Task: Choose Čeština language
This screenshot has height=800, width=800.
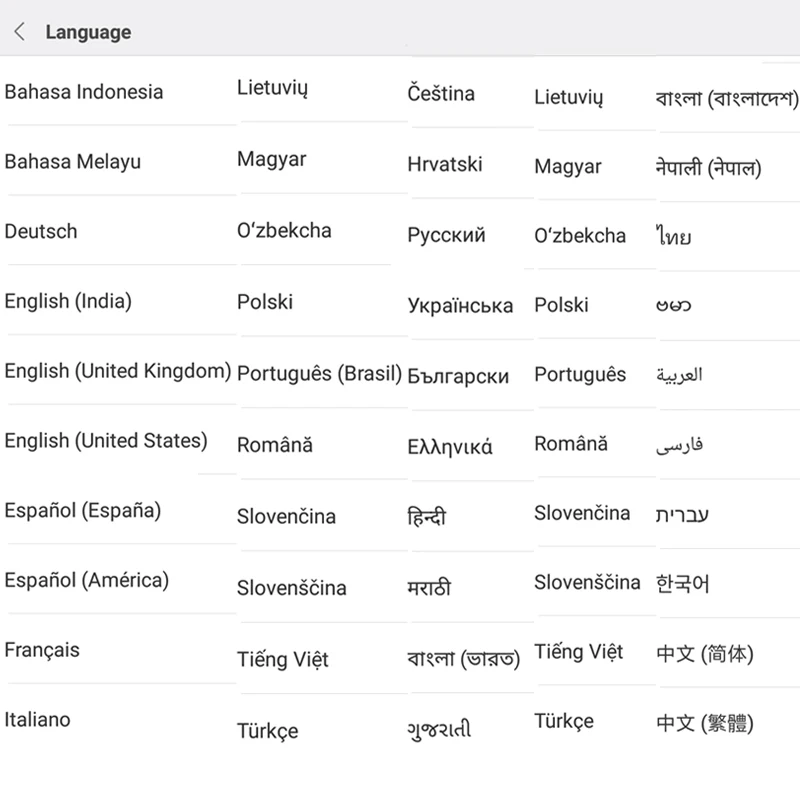Action: point(441,94)
